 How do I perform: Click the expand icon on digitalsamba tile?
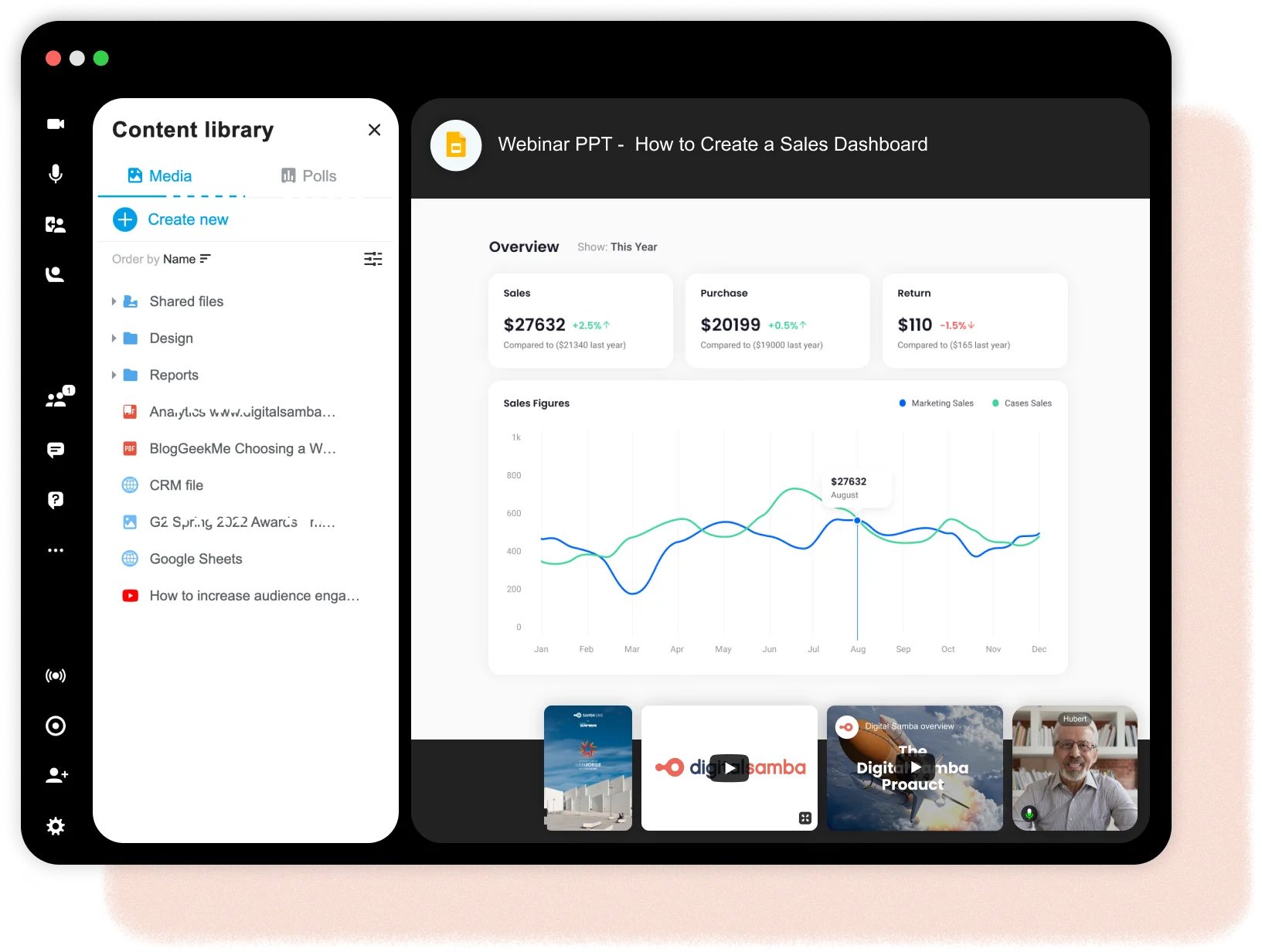pyautogui.click(x=804, y=818)
